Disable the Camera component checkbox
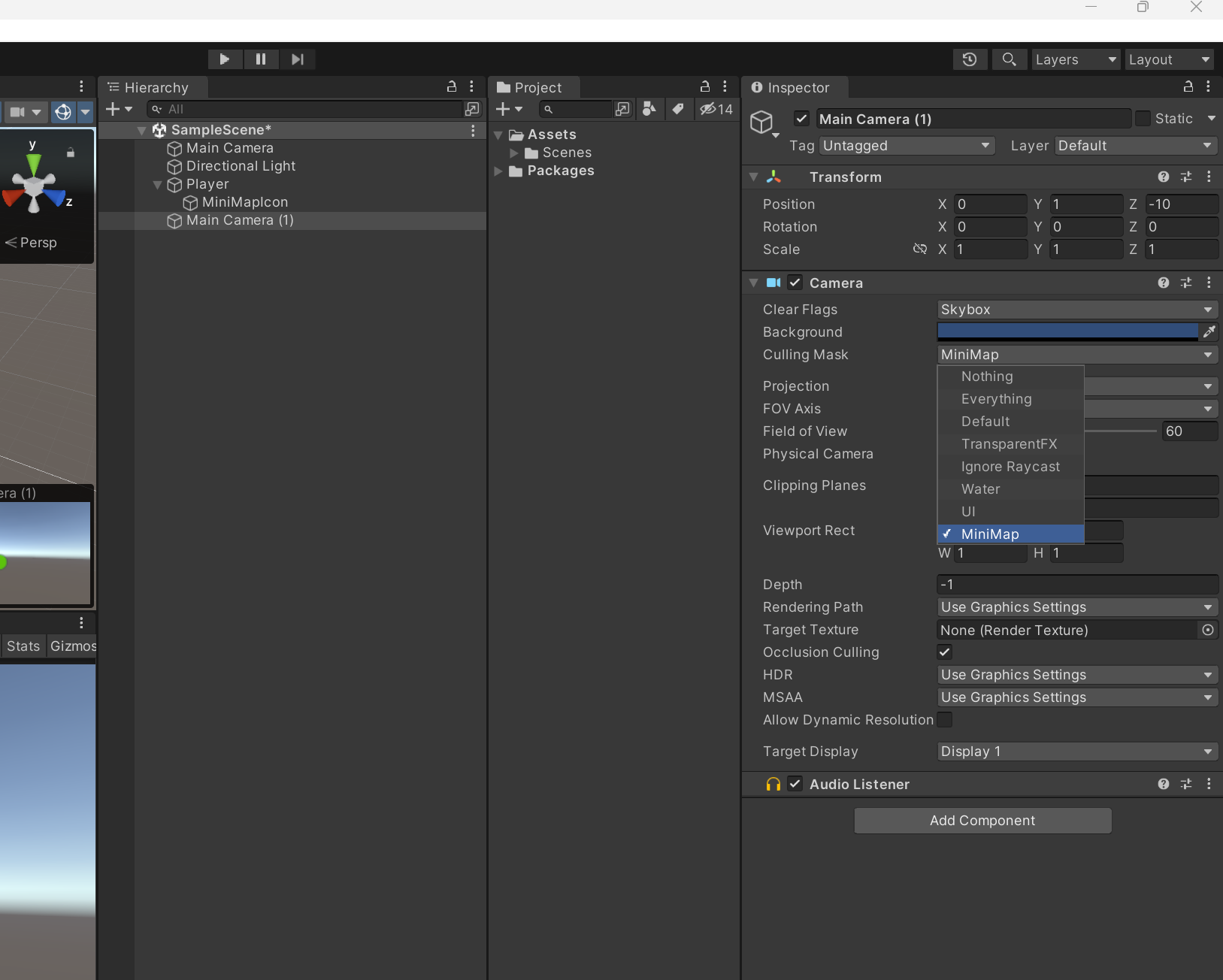1223x980 pixels. coord(795,283)
